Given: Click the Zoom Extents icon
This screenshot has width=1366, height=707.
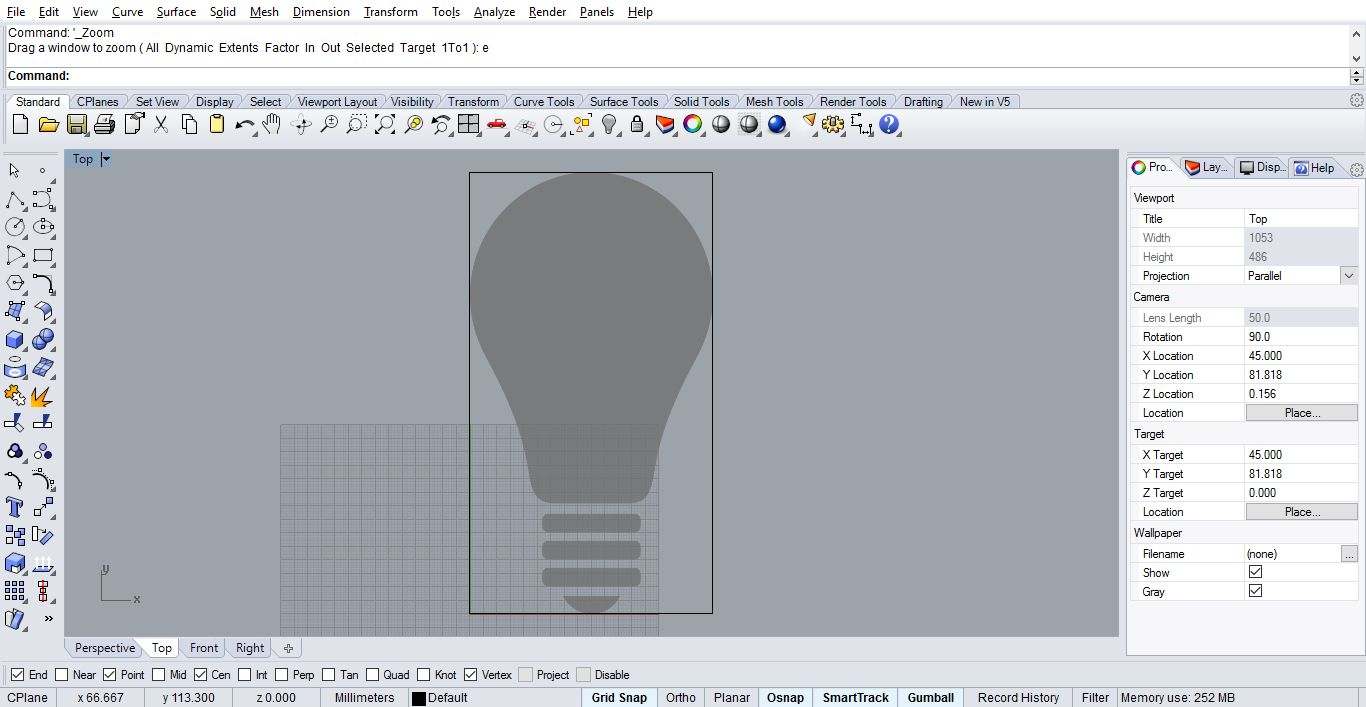Looking at the screenshot, I should point(385,125).
